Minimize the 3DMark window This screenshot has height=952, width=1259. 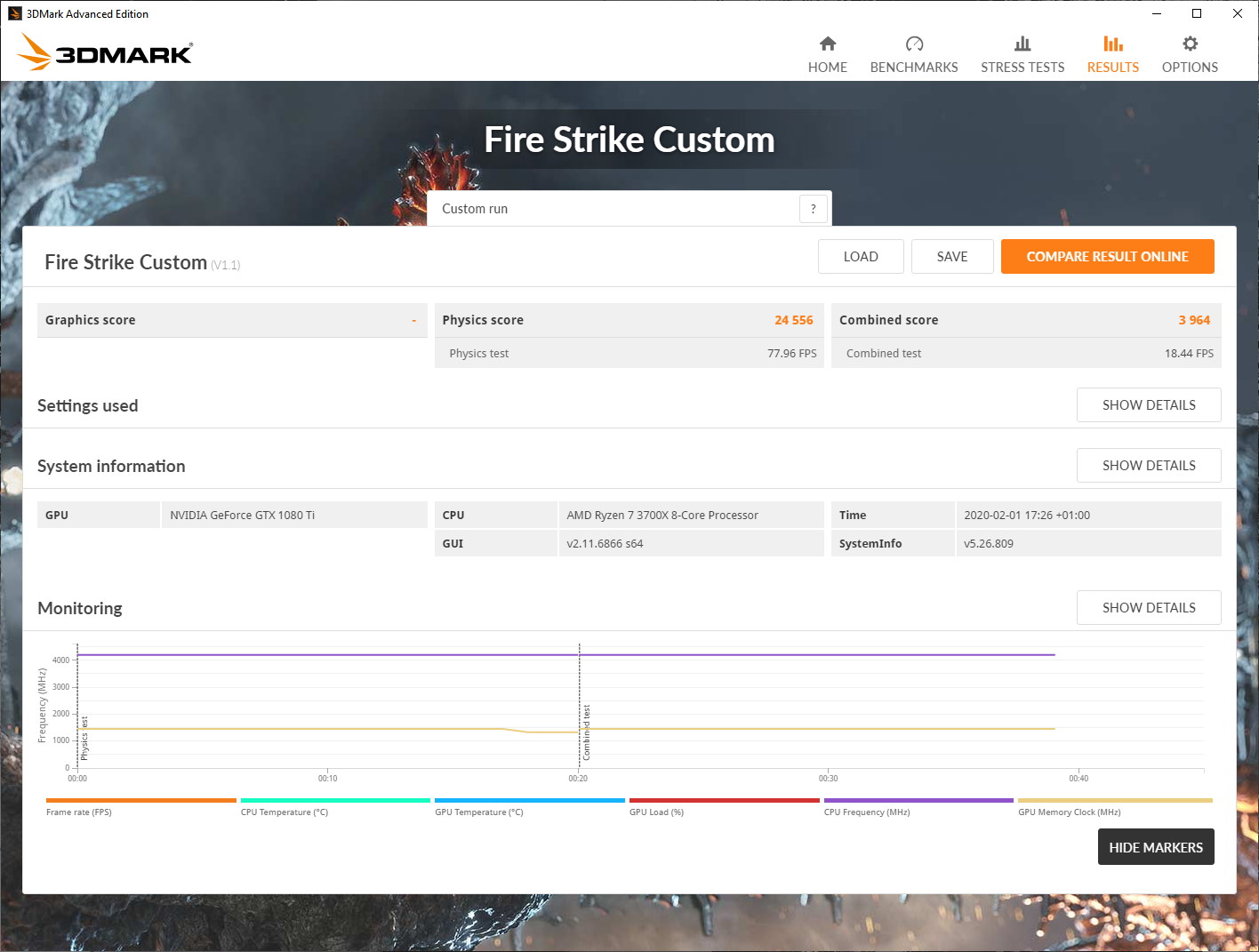(1157, 13)
